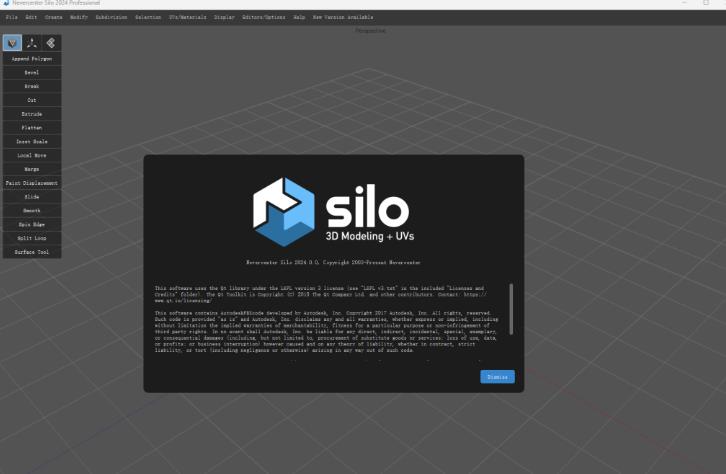Viewport: 726px width, 474px height.
Task: Open the Create menu
Action: pos(54,17)
